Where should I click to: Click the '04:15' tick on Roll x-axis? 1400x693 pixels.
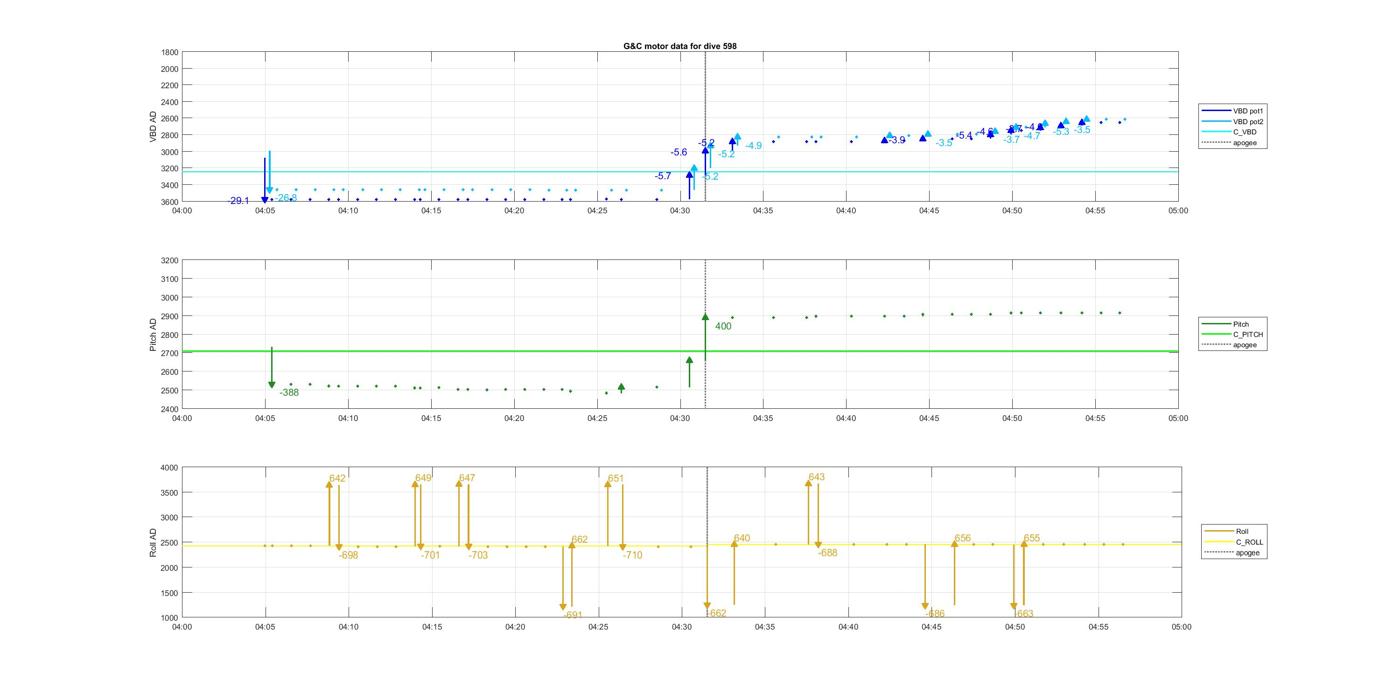pyautogui.click(x=431, y=627)
